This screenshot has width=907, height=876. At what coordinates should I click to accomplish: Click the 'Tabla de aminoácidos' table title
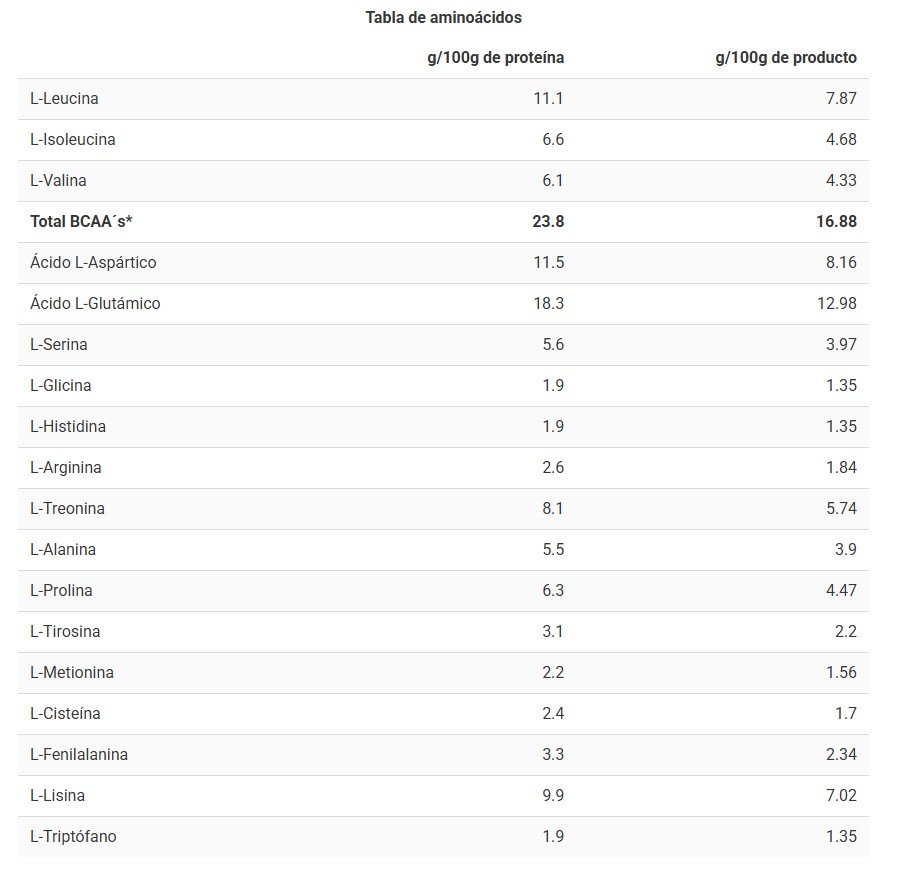[443, 17]
